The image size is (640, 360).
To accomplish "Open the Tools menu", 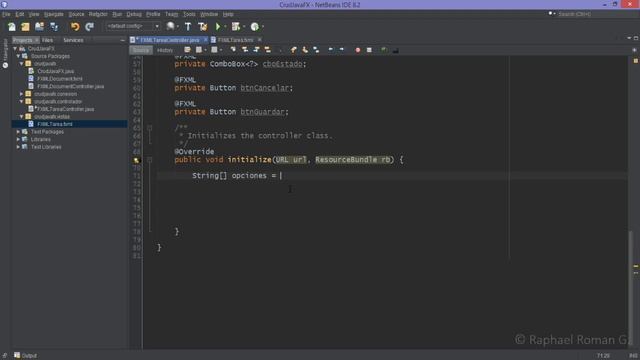I will (x=189, y=14).
